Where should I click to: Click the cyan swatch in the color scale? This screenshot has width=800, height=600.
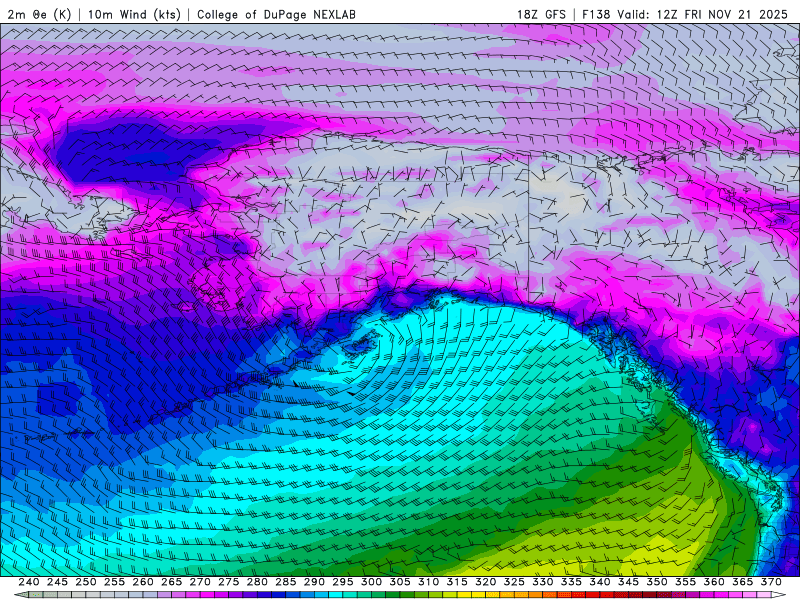[x=336, y=595]
